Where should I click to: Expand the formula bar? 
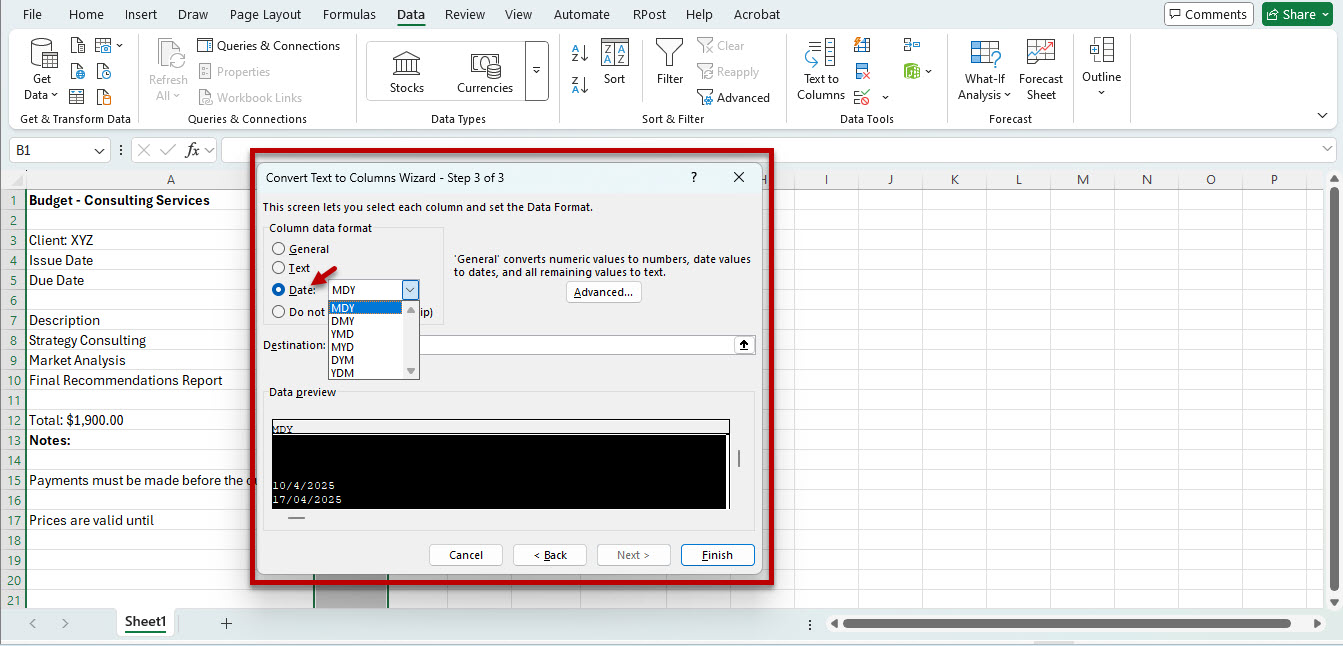[1326, 150]
